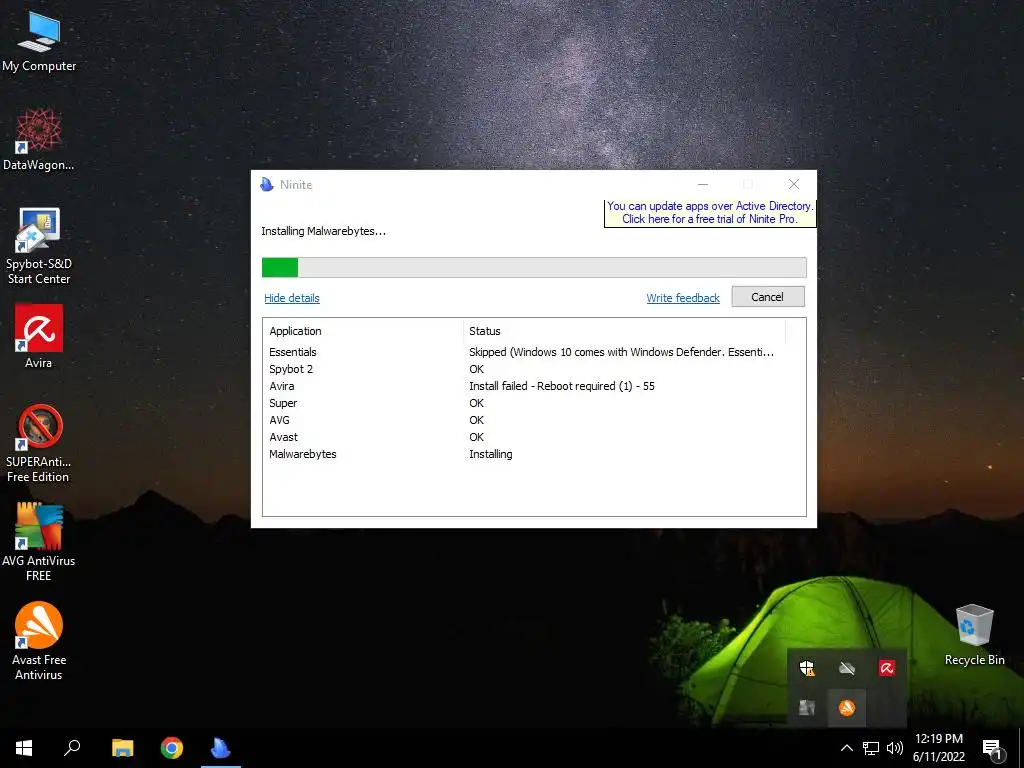
Task: Open the volume speaker icon
Action: coord(895,748)
